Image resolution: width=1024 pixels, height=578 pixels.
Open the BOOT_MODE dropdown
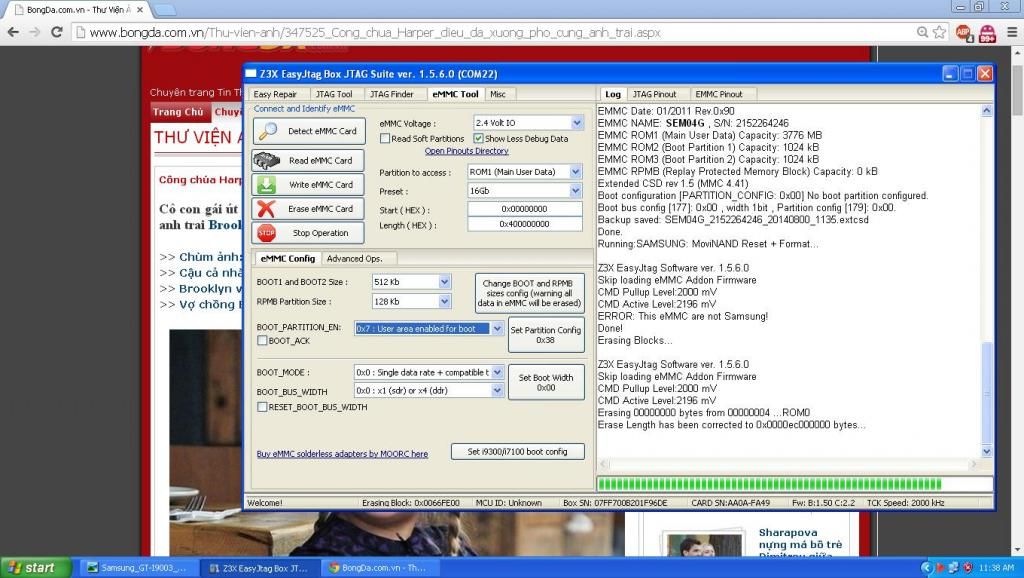tap(497, 372)
